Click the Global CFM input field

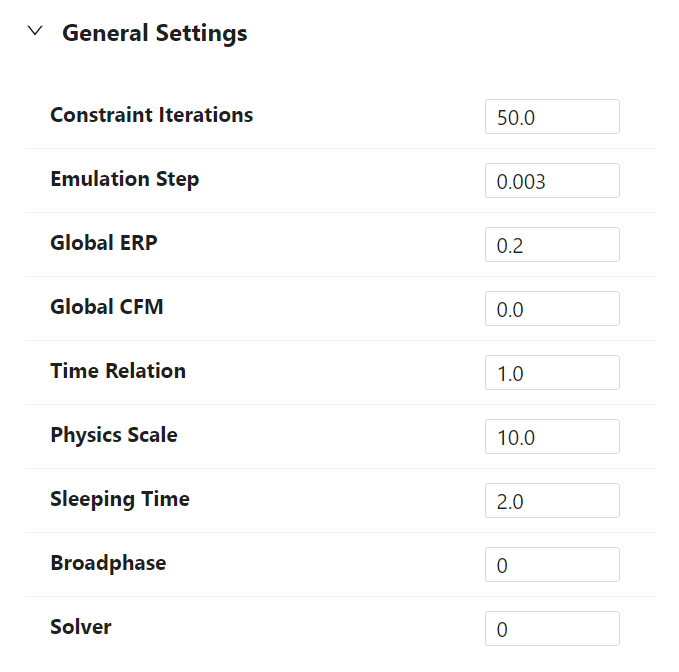pos(552,309)
